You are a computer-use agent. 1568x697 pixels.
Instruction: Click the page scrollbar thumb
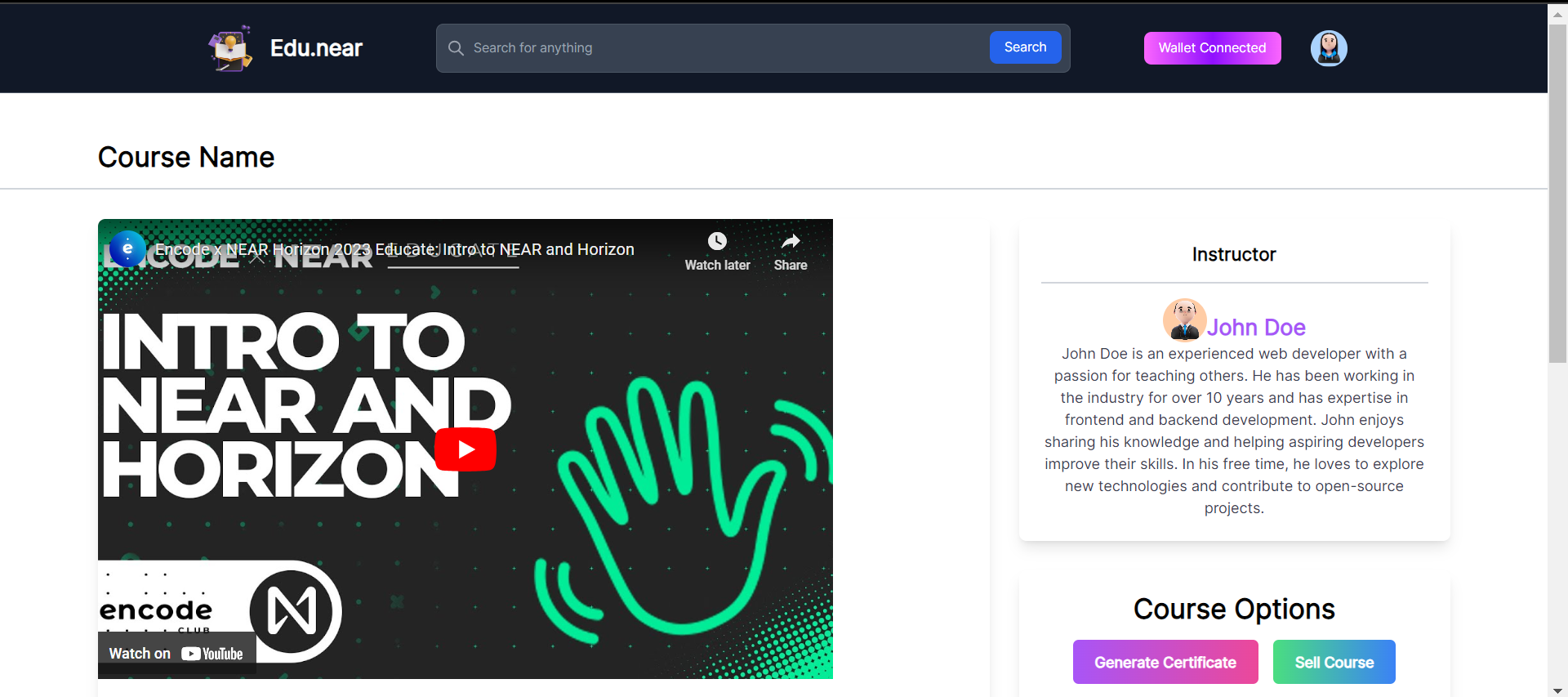[x=1557, y=193]
